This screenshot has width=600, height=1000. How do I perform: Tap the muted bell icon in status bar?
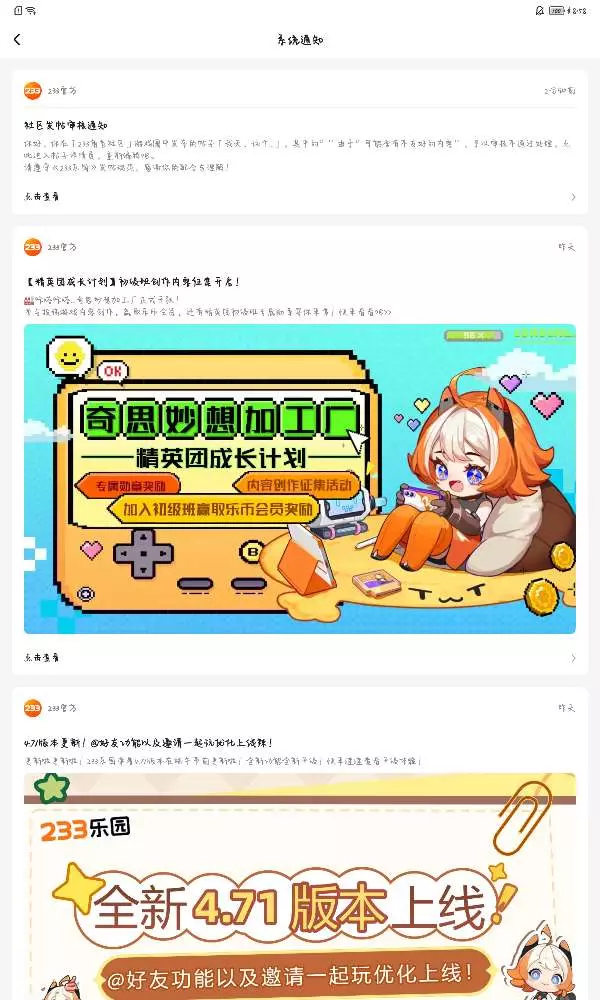[x=539, y=11]
